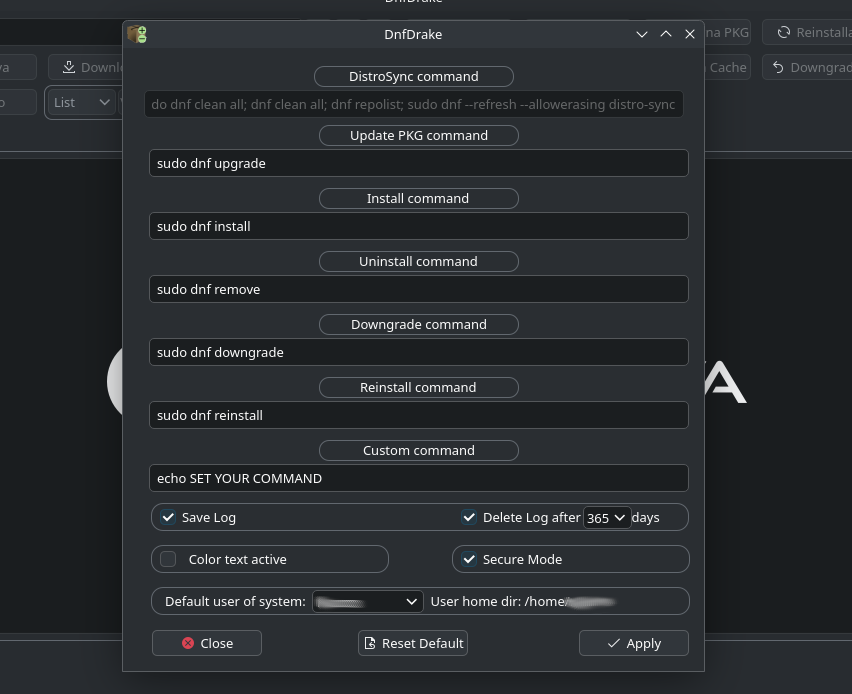Click the sudo dnf reinstall input field
Screen dimensions: 852x694
pos(418,415)
